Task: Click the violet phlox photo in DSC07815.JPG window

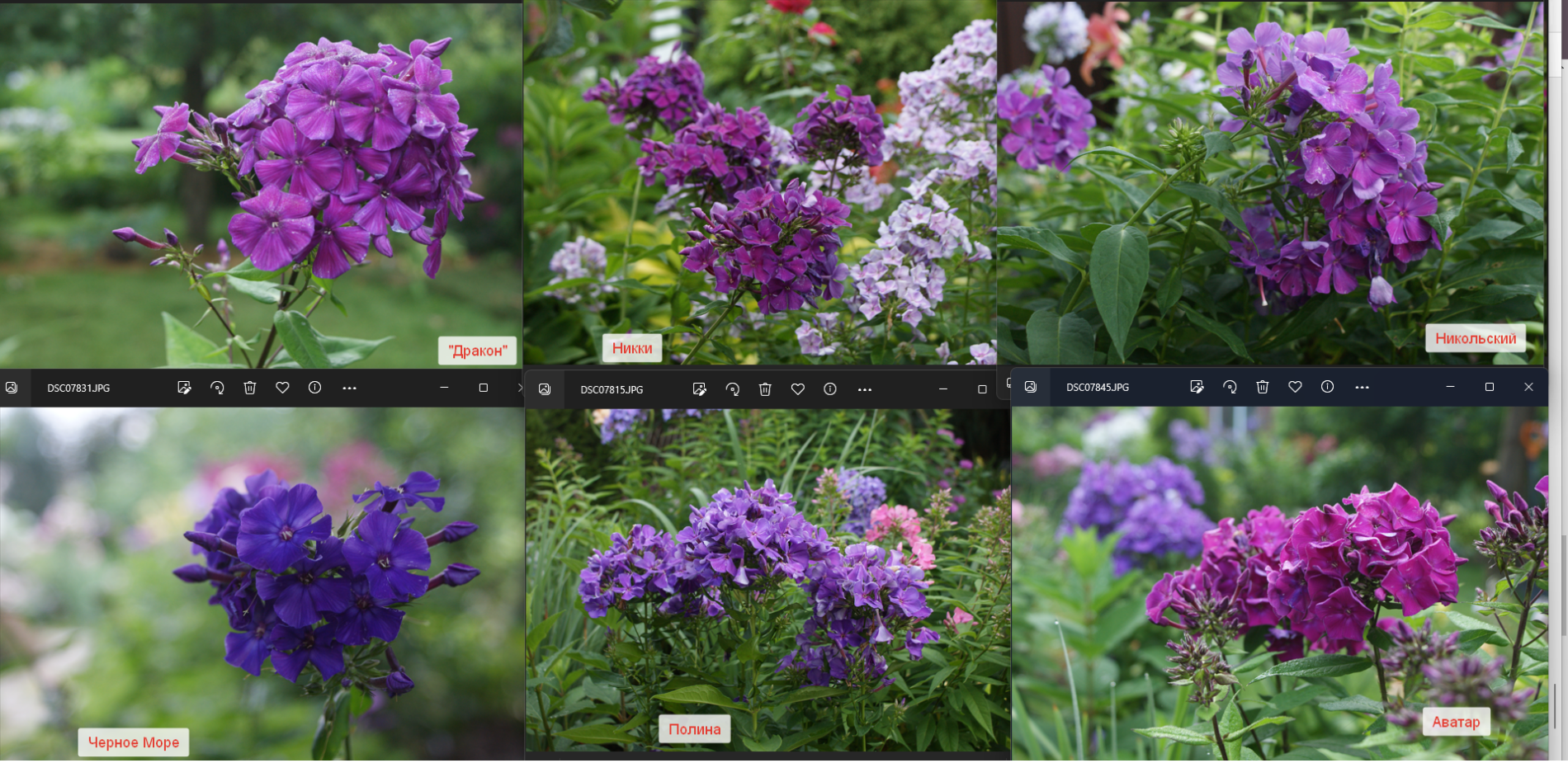Action: (x=768, y=580)
